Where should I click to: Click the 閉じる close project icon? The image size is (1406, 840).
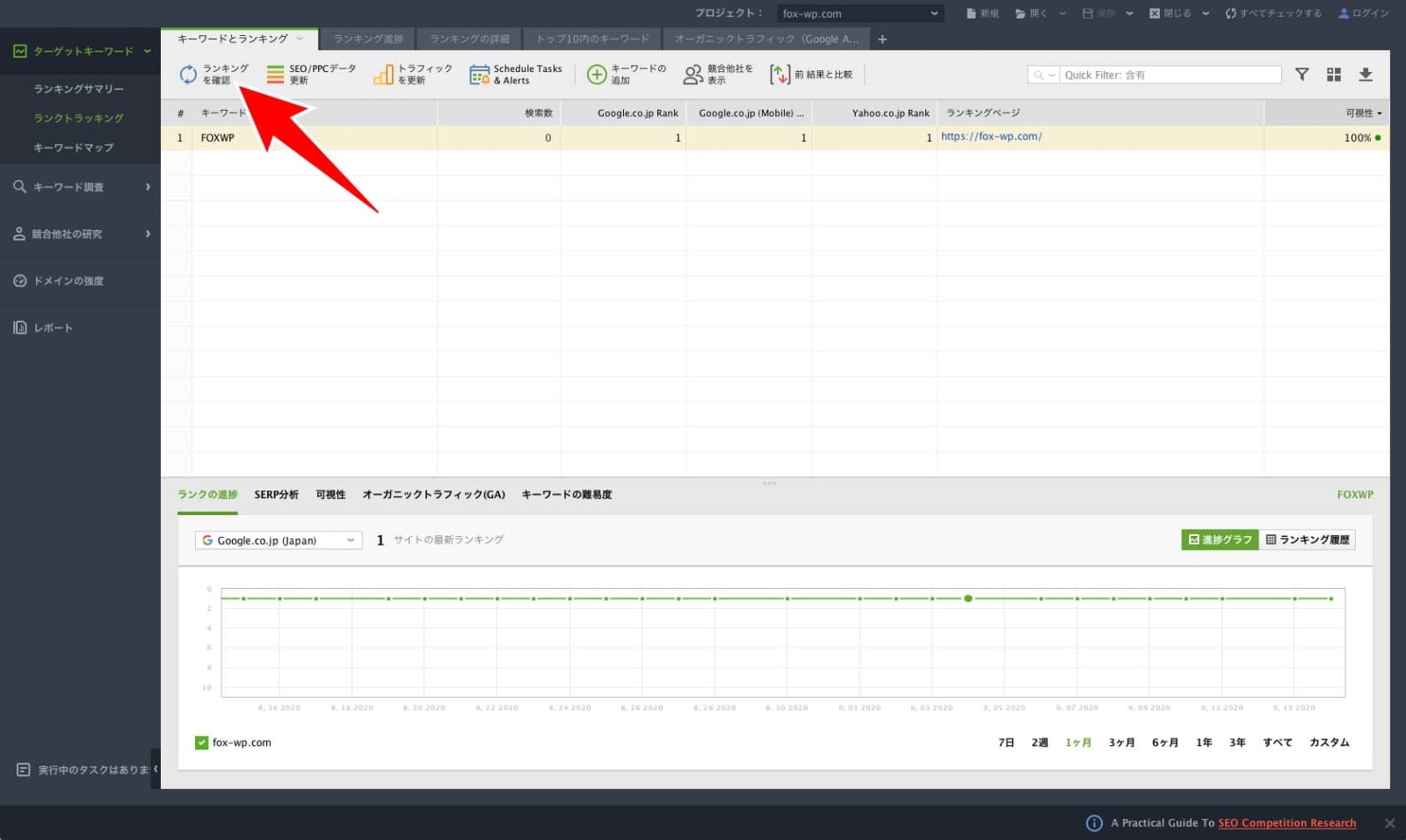pyautogui.click(x=1155, y=13)
